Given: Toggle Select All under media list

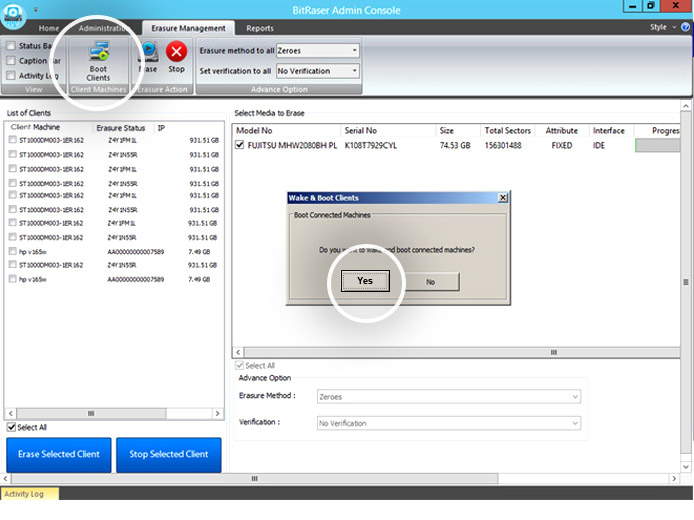Looking at the screenshot, I should click(x=239, y=366).
